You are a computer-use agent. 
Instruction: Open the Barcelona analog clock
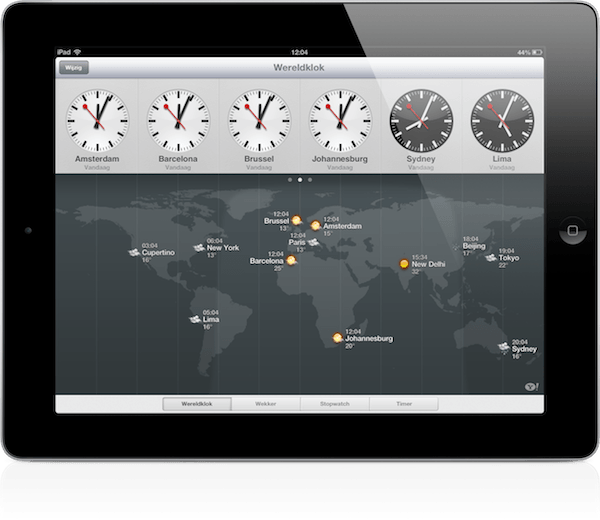pyautogui.click(x=178, y=121)
